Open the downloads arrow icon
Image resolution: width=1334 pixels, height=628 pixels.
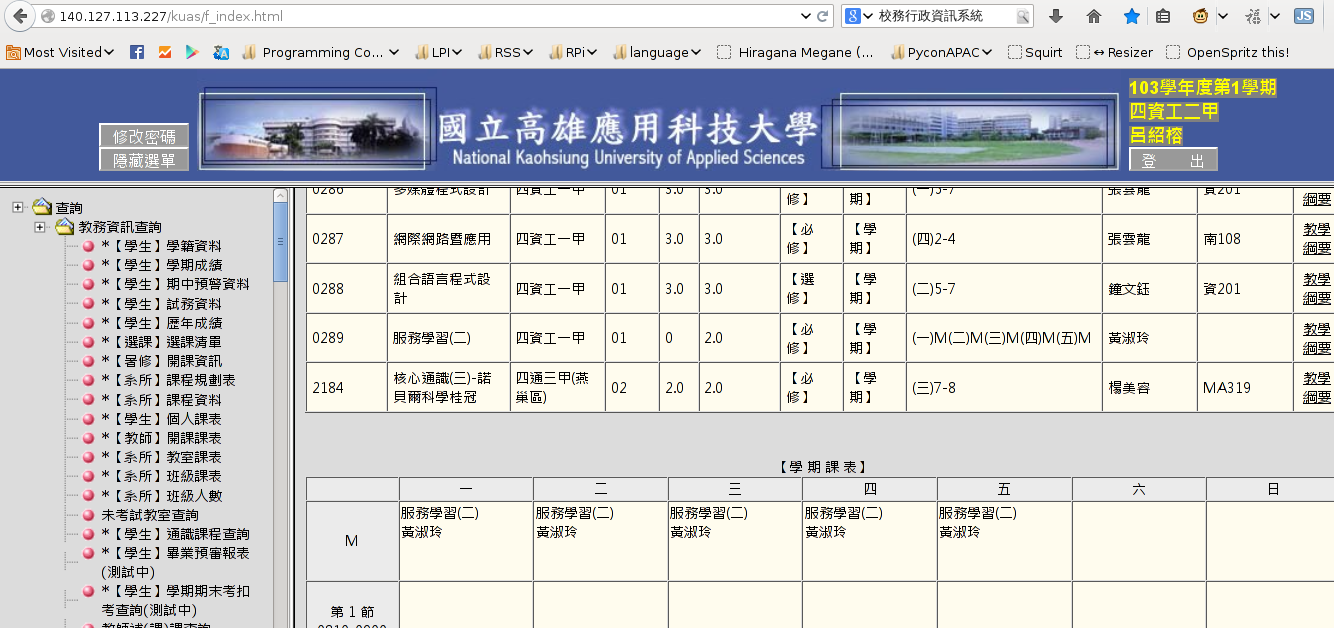pyautogui.click(x=1056, y=16)
